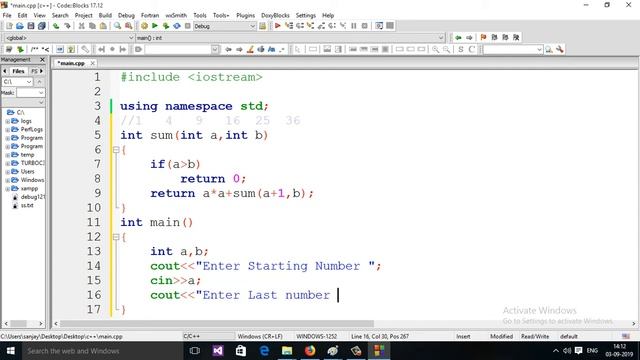Go up one directory level button
The height and width of the screenshot is (360, 640).
[x=40, y=82]
